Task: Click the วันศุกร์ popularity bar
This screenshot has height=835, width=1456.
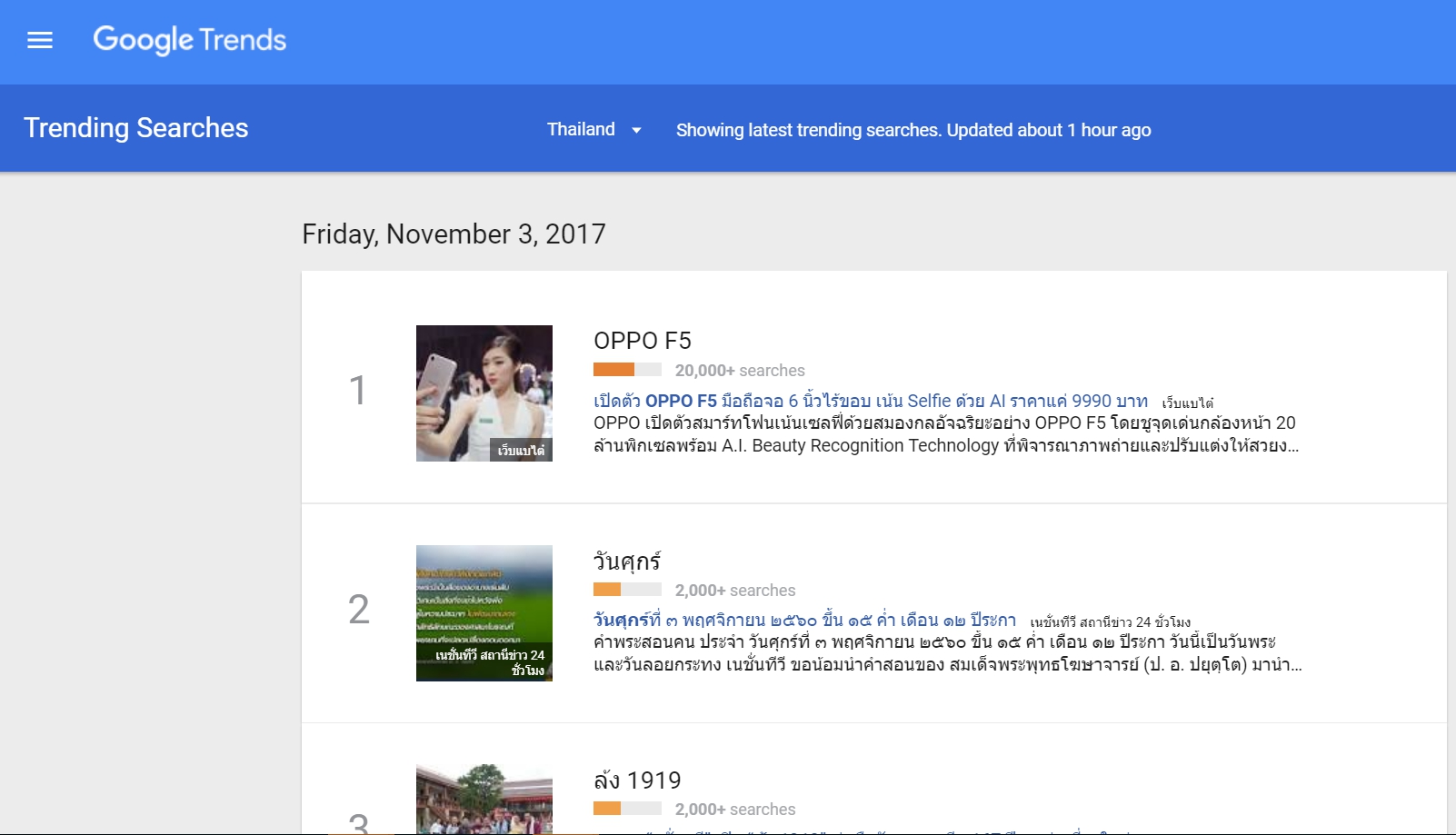Action: click(627, 590)
